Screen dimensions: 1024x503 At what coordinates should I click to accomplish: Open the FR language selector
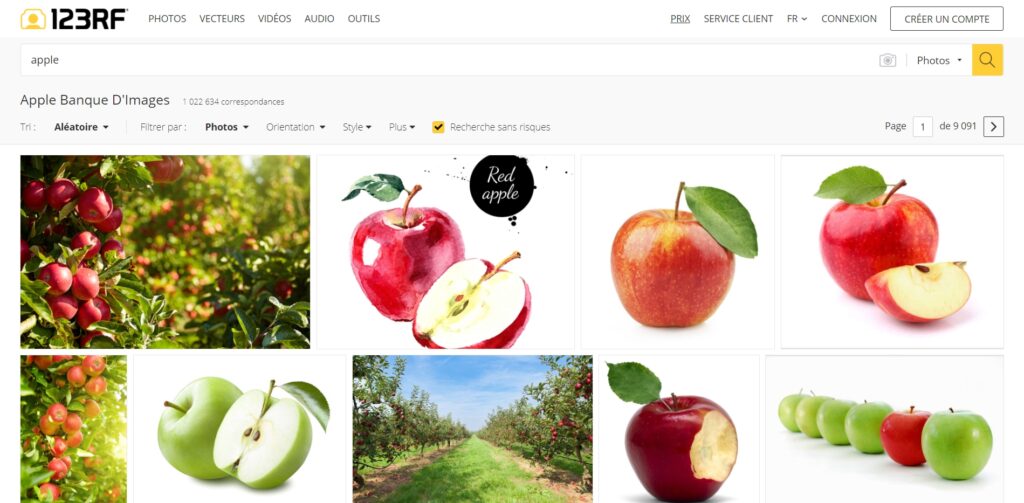(797, 19)
